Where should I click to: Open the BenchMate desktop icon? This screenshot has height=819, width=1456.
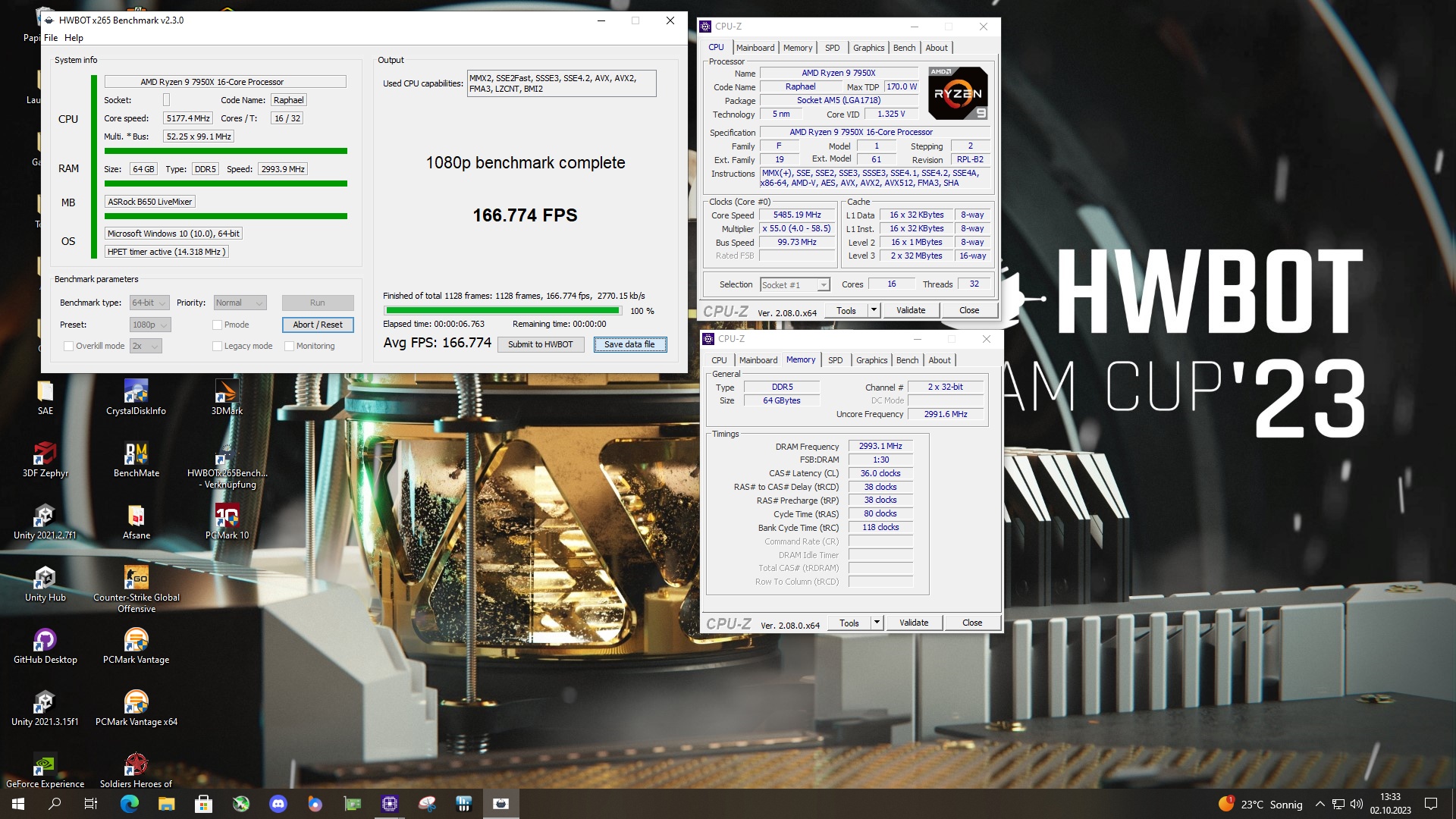click(136, 460)
